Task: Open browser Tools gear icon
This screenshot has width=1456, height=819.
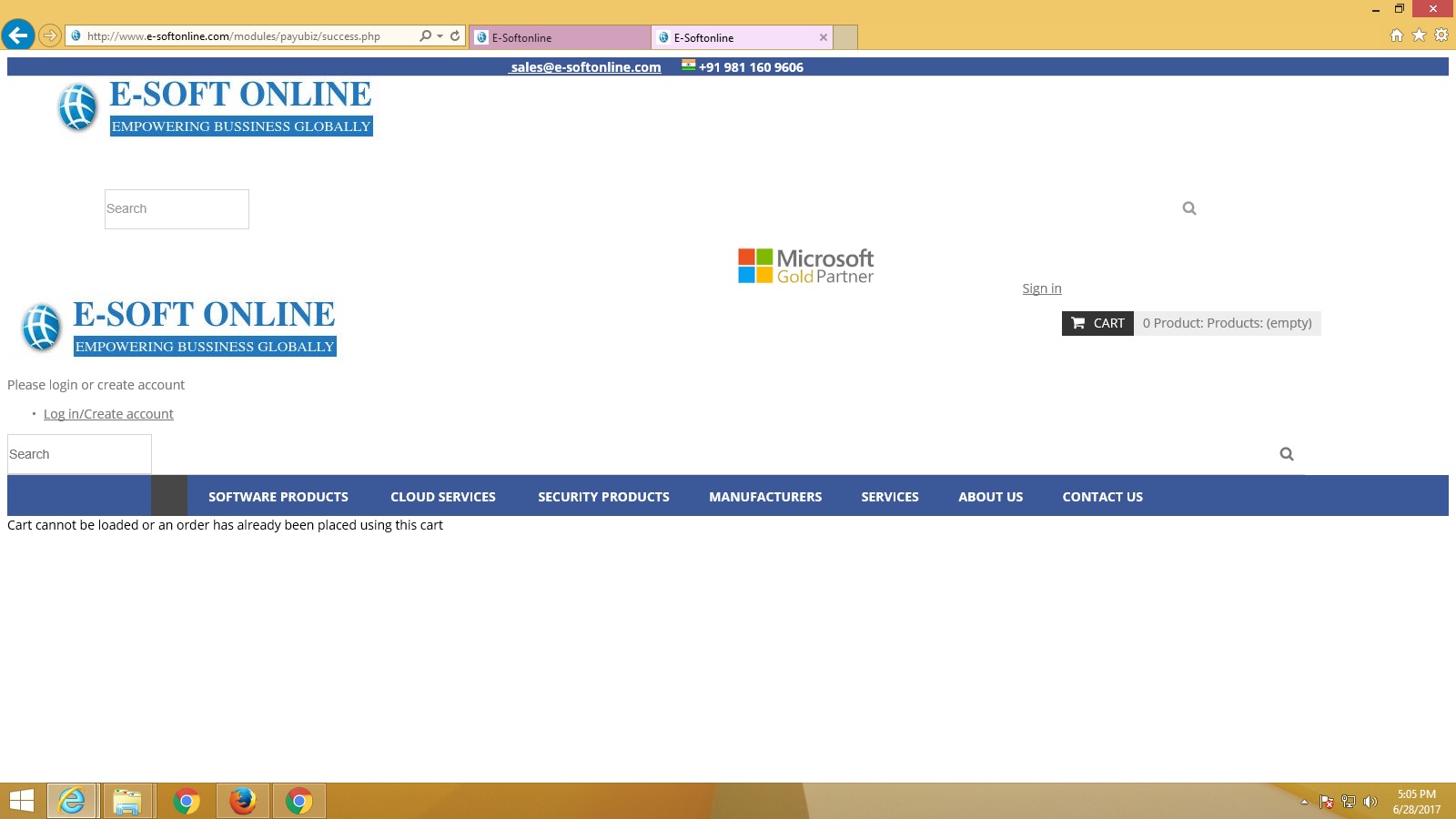Action: [x=1441, y=35]
